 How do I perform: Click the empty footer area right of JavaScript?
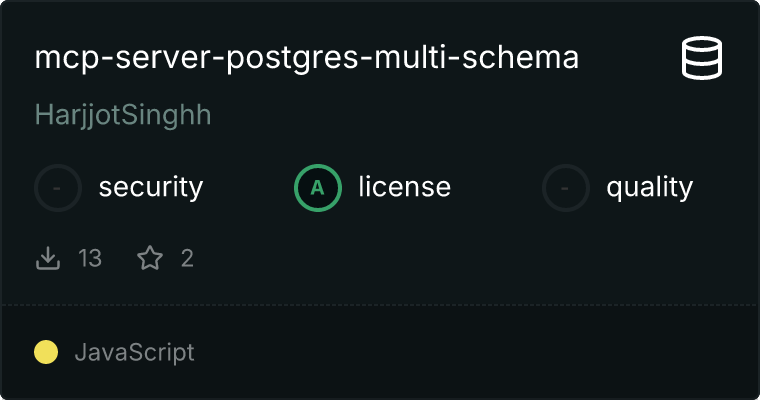point(480,352)
